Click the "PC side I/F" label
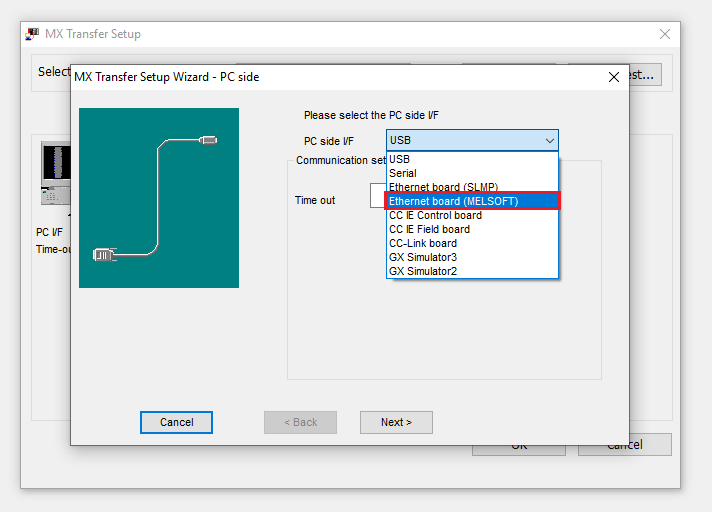Screen dimensions: 712x512 click(x=329, y=141)
